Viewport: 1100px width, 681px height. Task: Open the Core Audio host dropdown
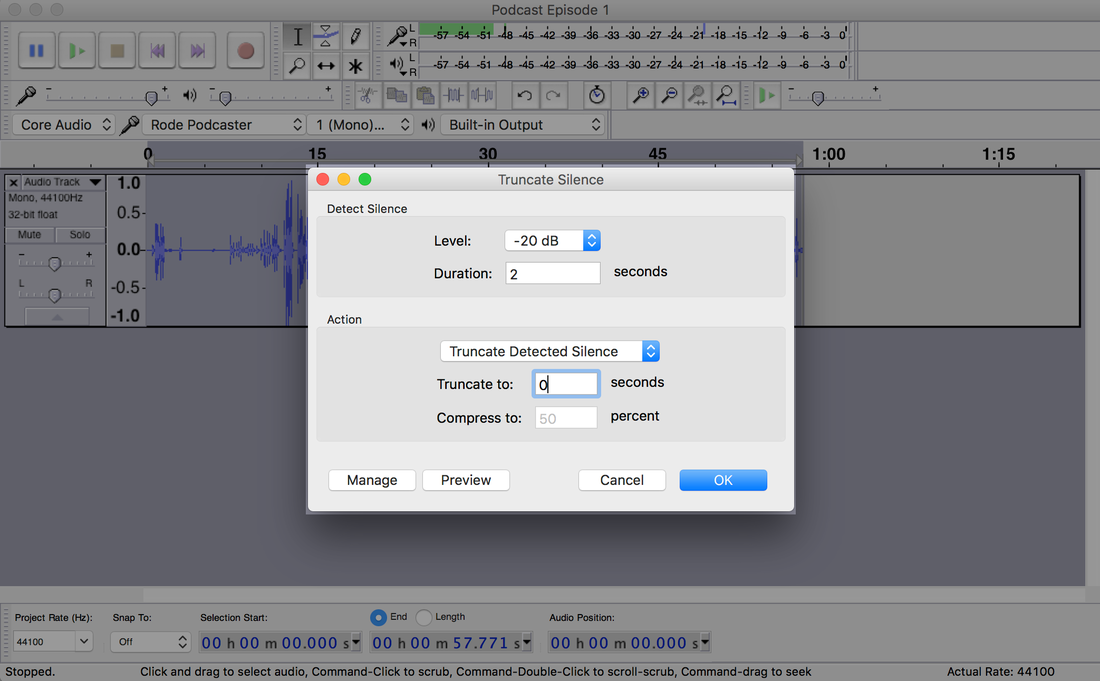click(64, 125)
